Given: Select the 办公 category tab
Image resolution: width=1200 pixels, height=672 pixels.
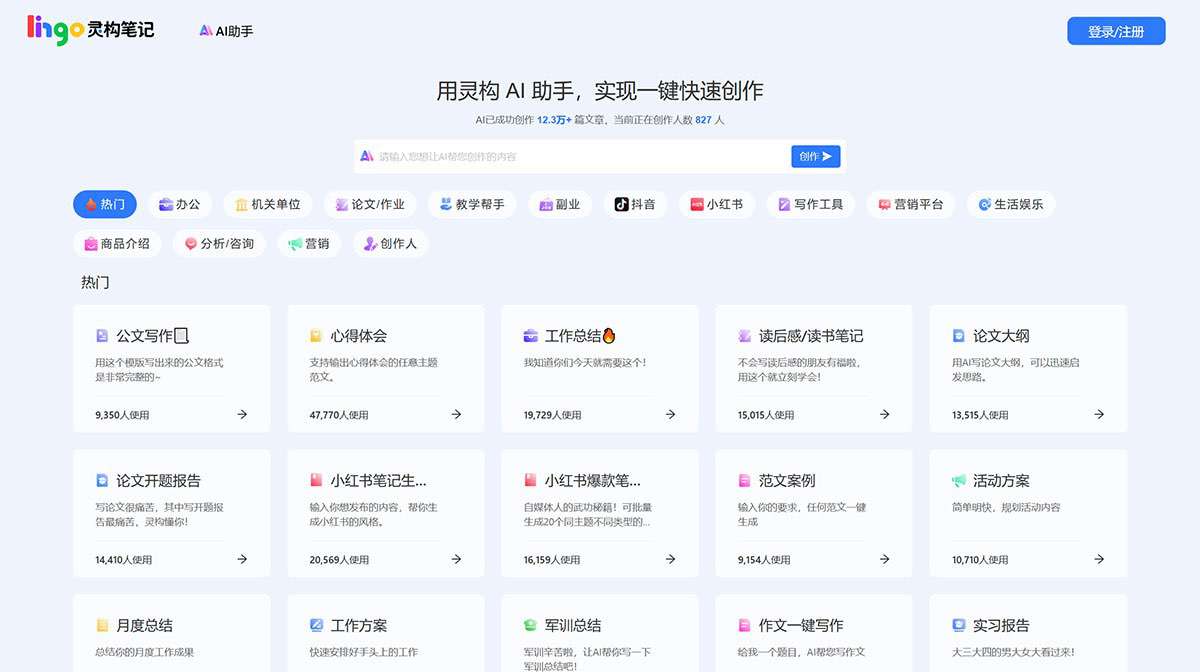Looking at the screenshot, I should (180, 204).
